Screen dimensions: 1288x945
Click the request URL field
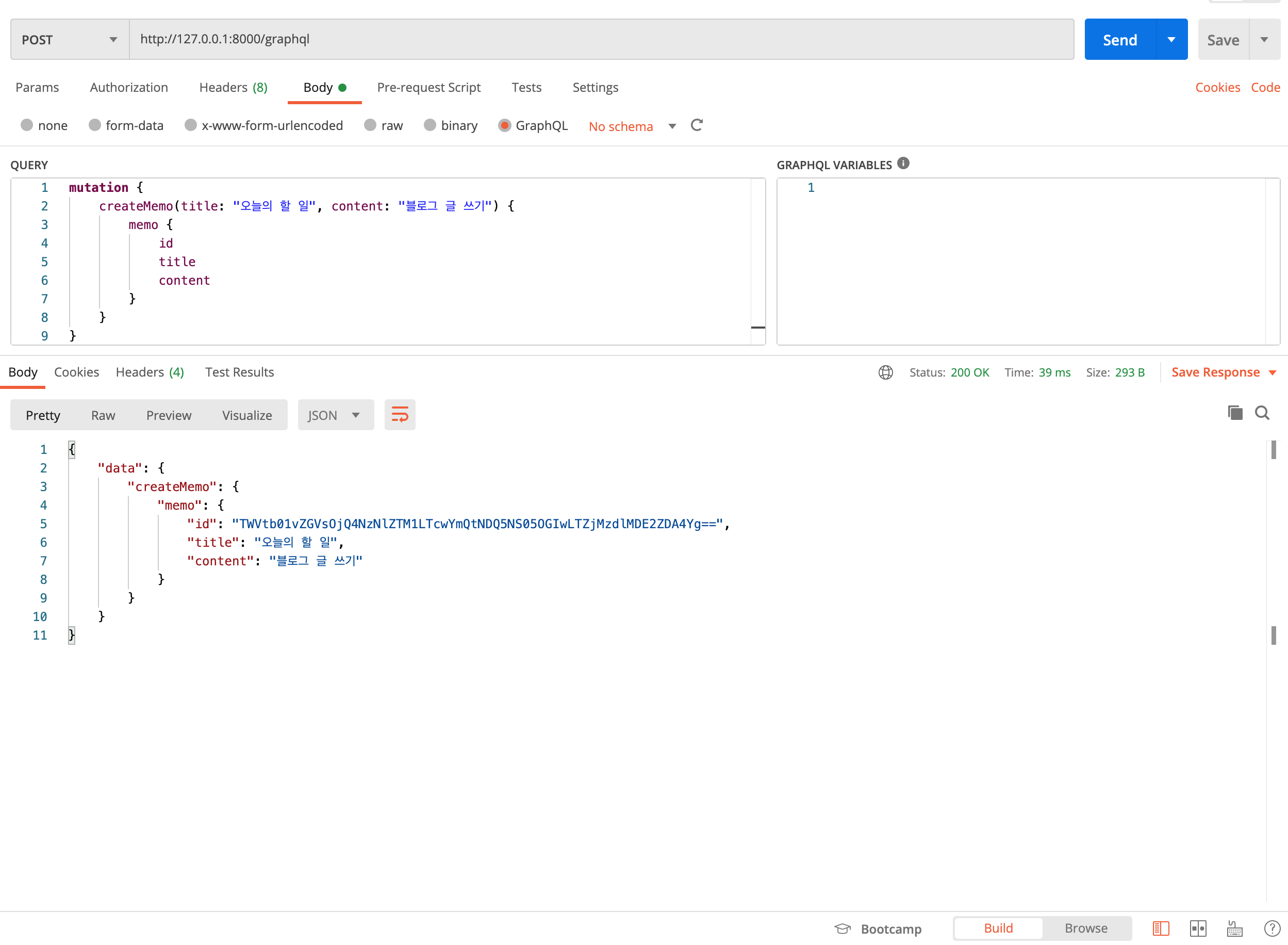600,40
